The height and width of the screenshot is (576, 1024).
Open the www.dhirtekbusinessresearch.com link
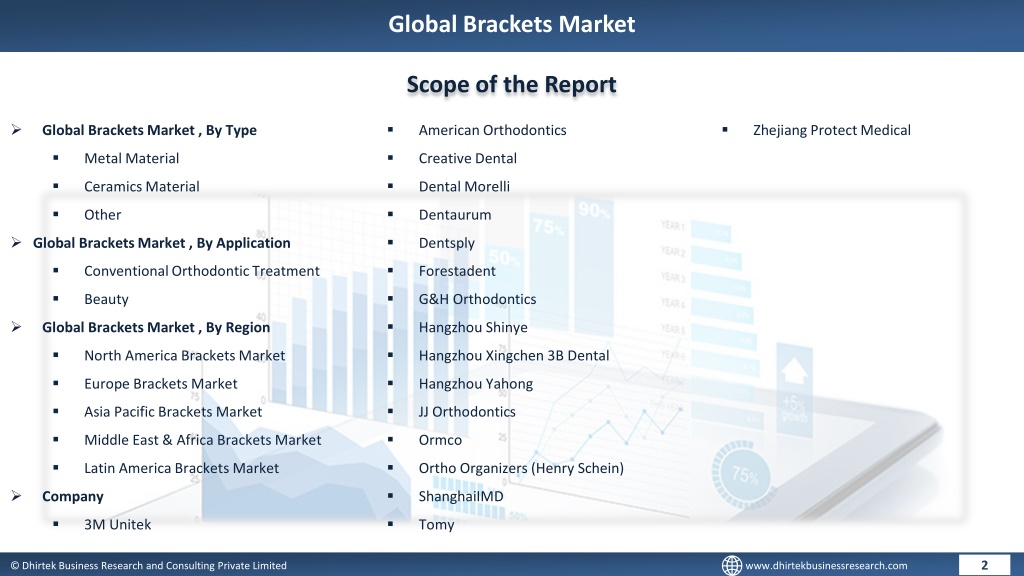point(826,566)
